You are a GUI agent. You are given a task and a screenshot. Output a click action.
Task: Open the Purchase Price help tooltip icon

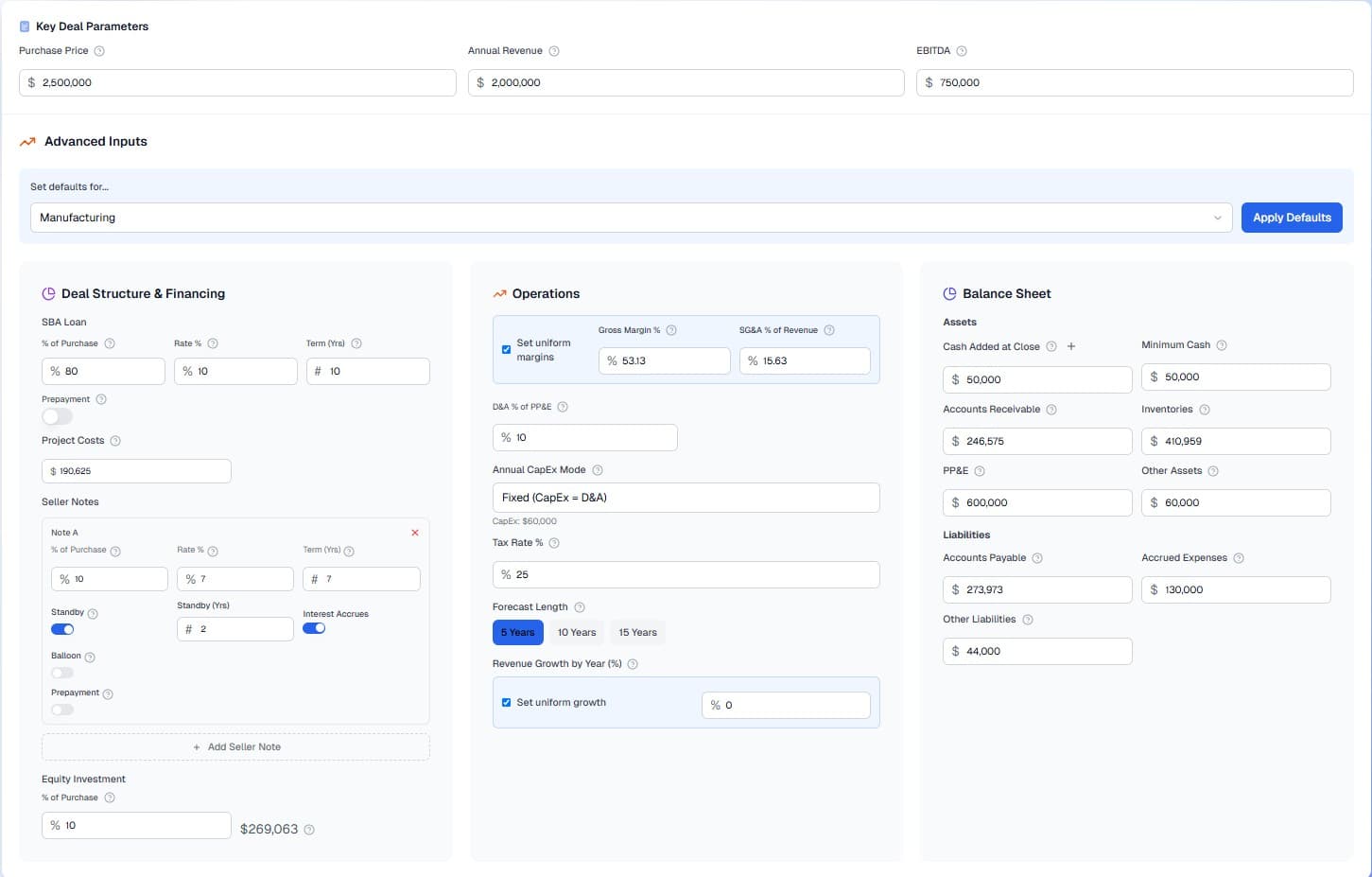(x=99, y=50)
